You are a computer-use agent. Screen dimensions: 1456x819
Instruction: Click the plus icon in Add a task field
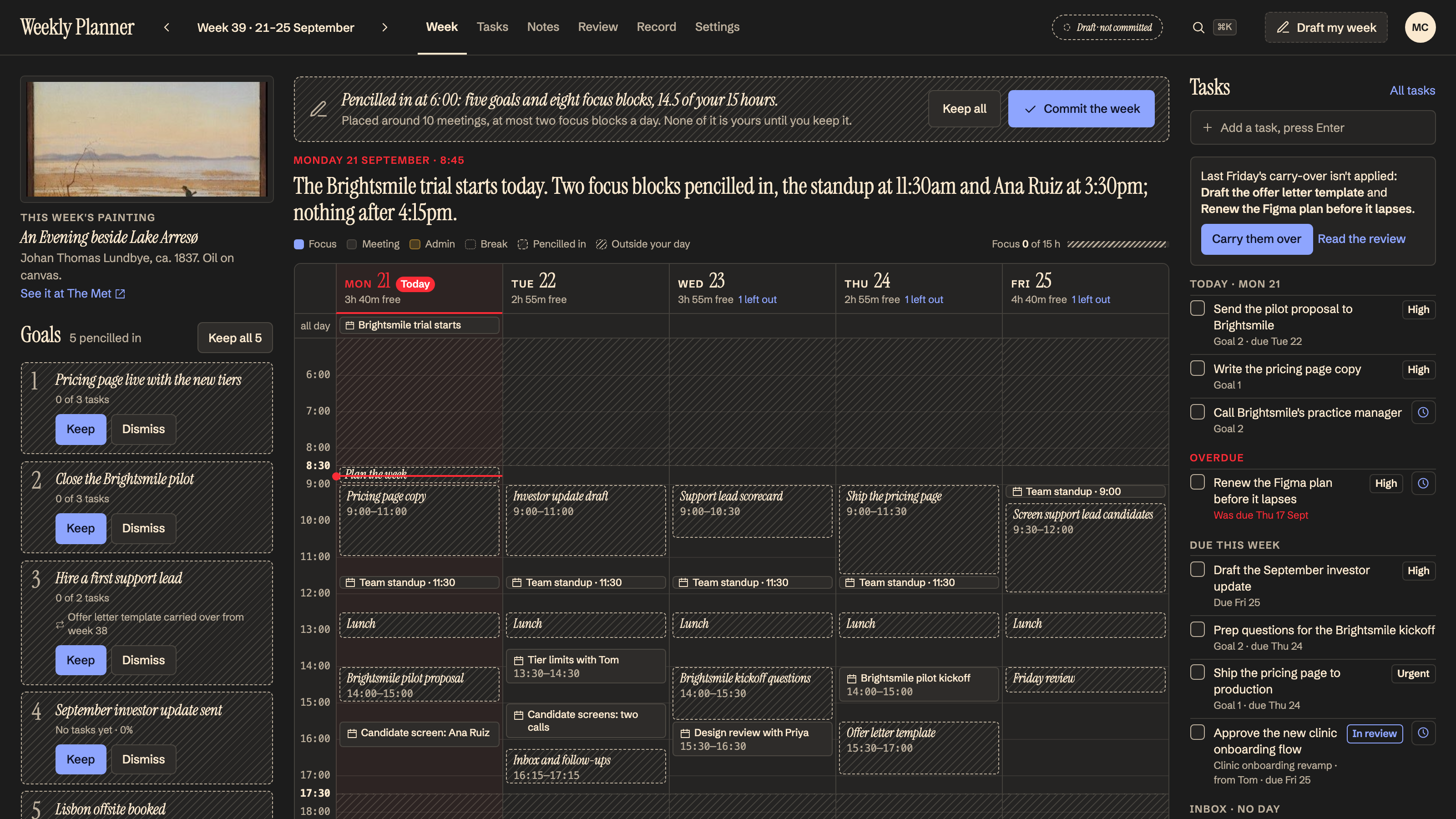click(1207, 128)
